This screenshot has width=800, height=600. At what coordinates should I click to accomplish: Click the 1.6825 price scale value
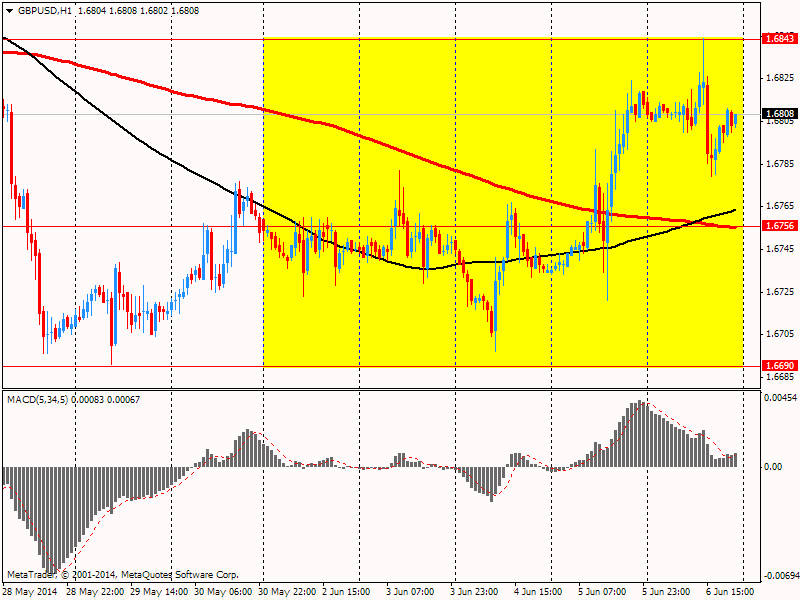coord(780,78)
